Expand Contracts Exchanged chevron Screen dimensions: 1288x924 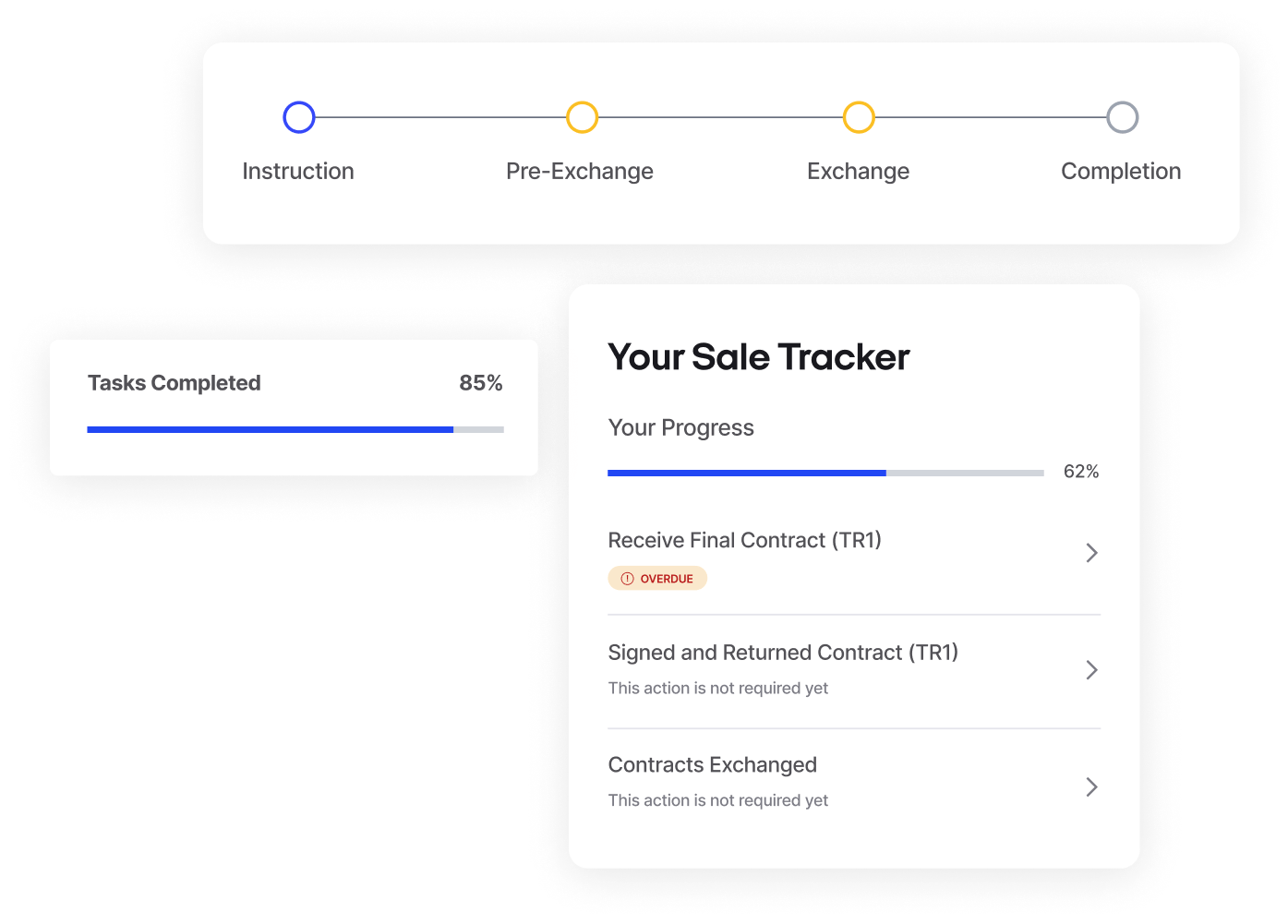(x=1091, y=786)
